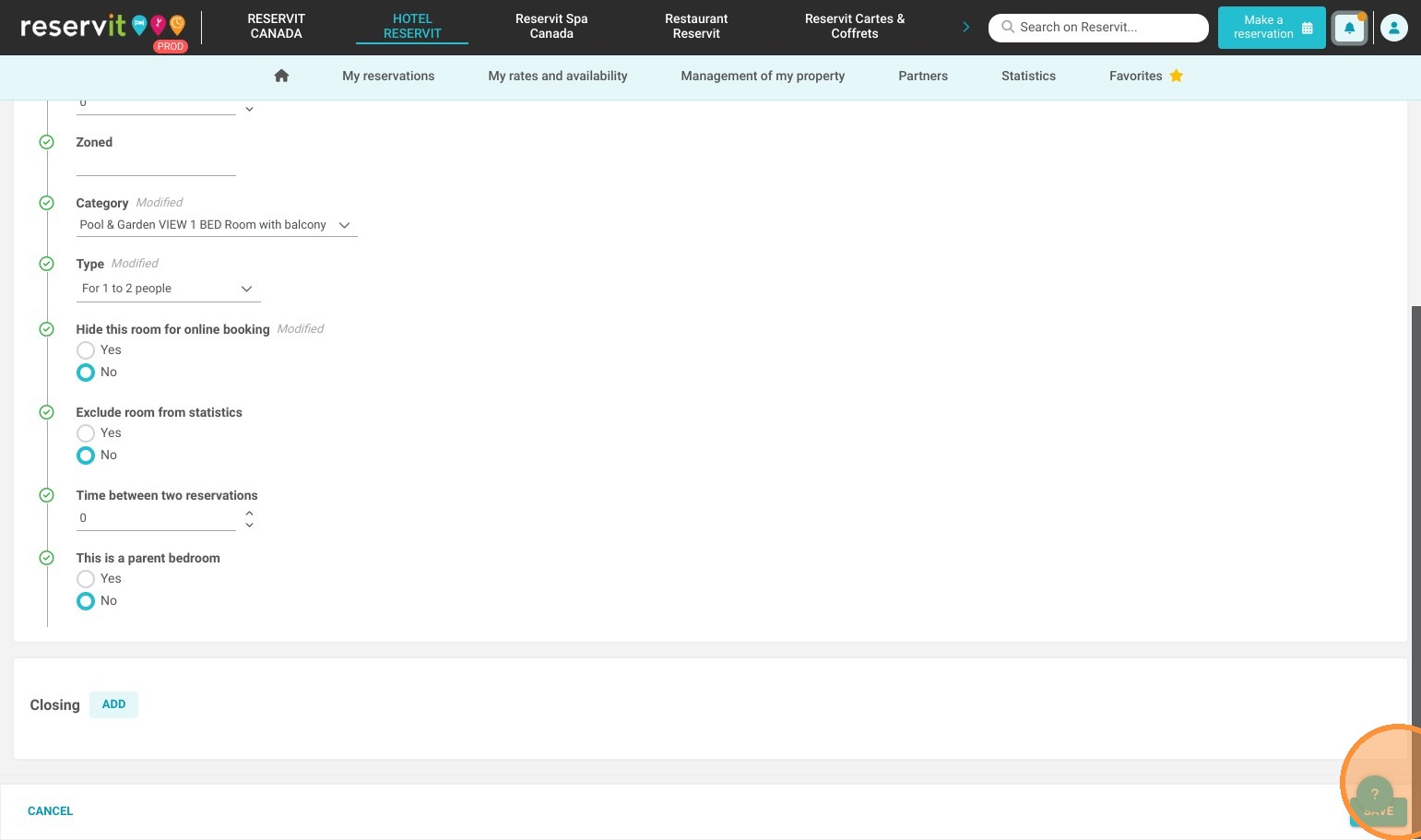Select No for This is a parent bedroom

pyautogui.click(x=86, y=601)
